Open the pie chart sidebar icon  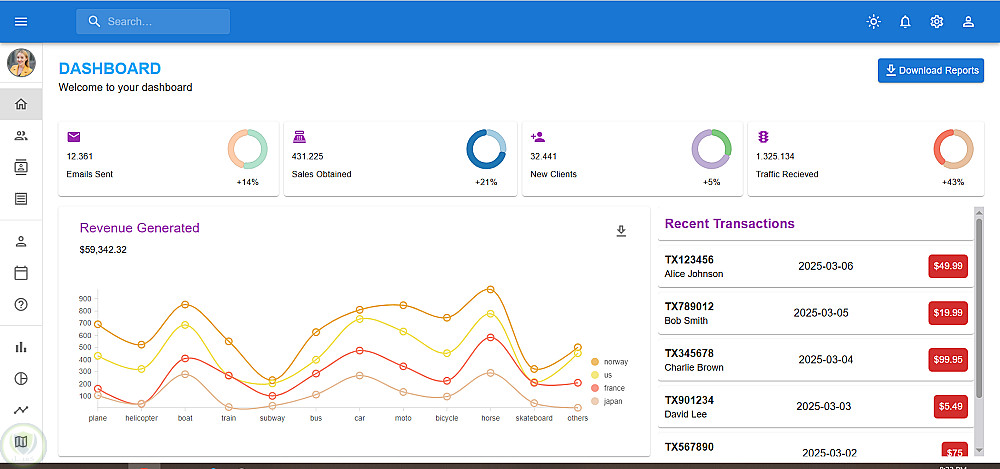(x=21, y=378)
